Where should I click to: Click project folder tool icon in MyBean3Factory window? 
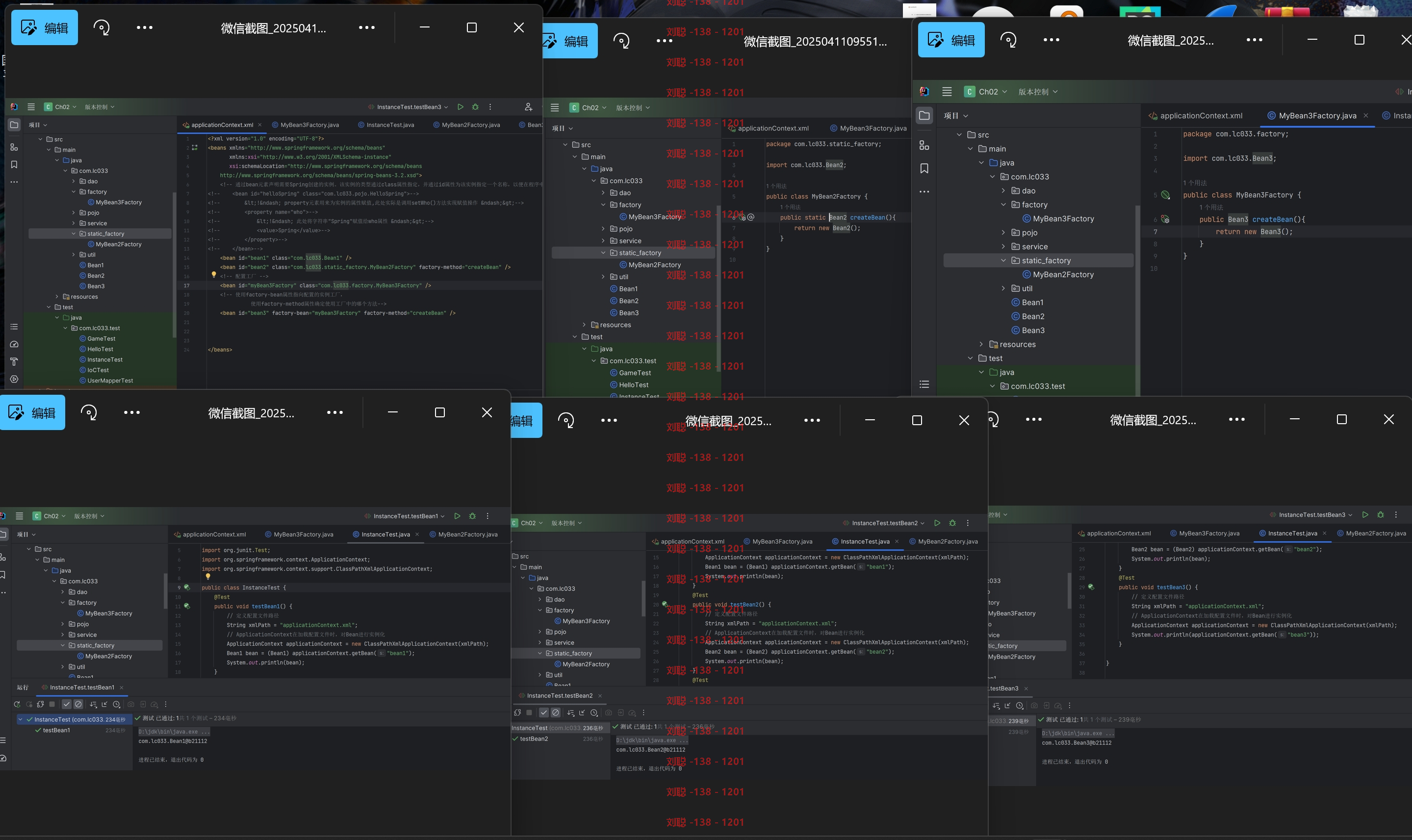[x=924, y=115]
